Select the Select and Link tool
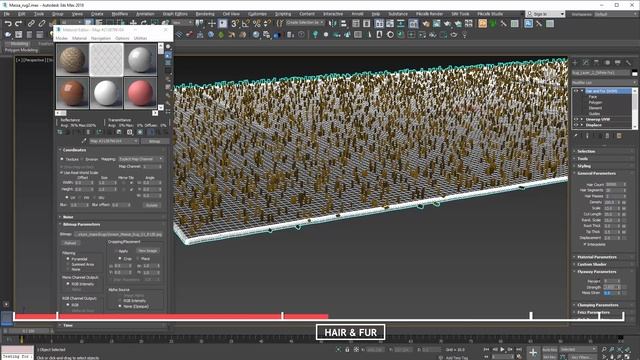 [x=31, y=24]
